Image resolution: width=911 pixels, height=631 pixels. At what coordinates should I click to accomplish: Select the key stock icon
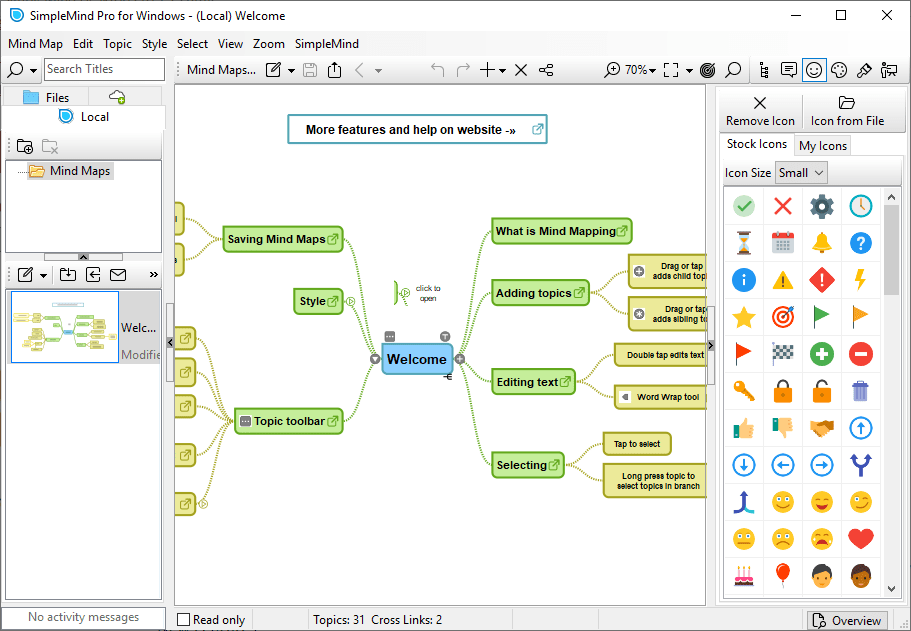pyautogui.click(x=744, y=390)
